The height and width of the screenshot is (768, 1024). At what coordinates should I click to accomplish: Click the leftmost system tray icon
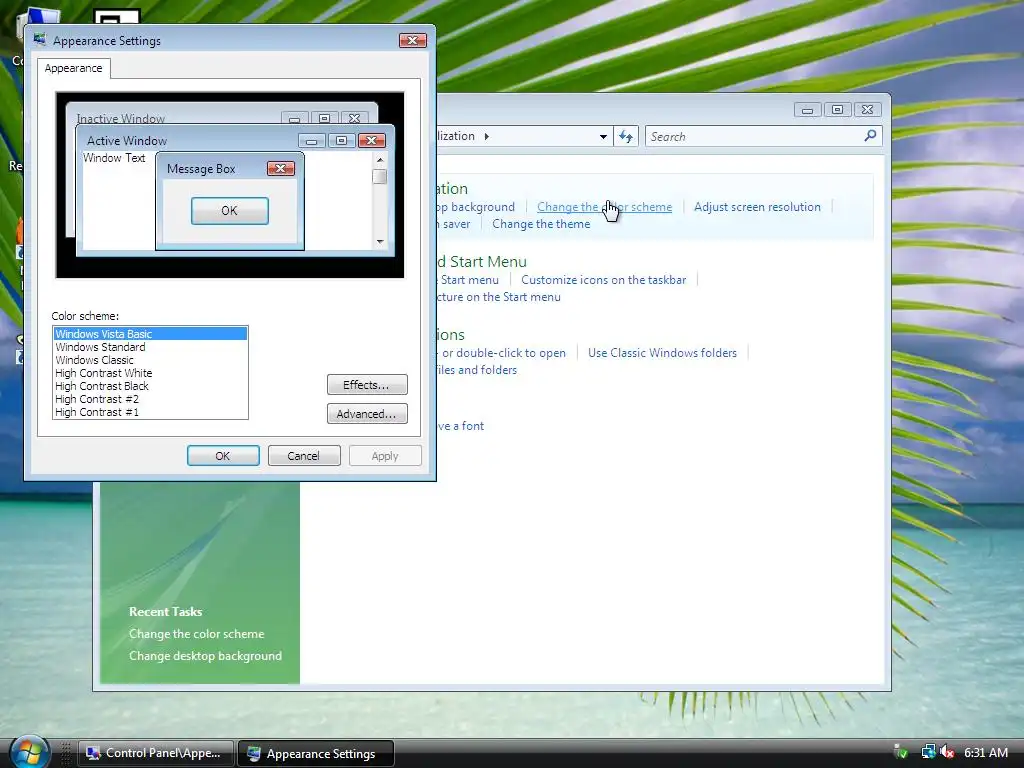(x=902, y=752)
